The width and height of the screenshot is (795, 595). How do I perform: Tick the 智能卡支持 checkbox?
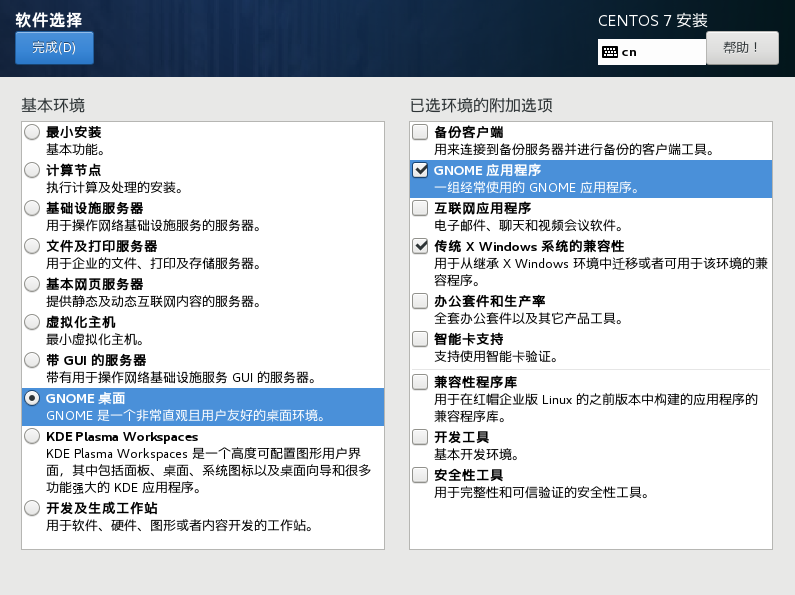pos(420,339)
